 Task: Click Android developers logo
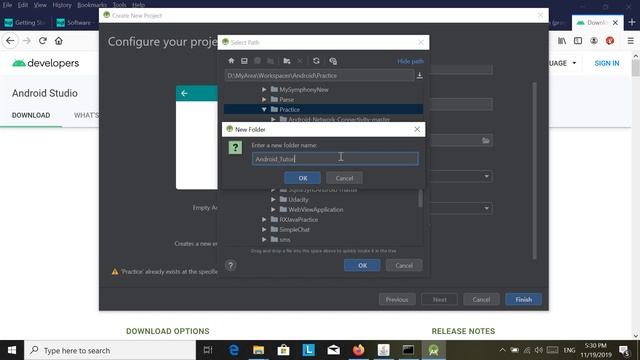[x=45, y=63]
